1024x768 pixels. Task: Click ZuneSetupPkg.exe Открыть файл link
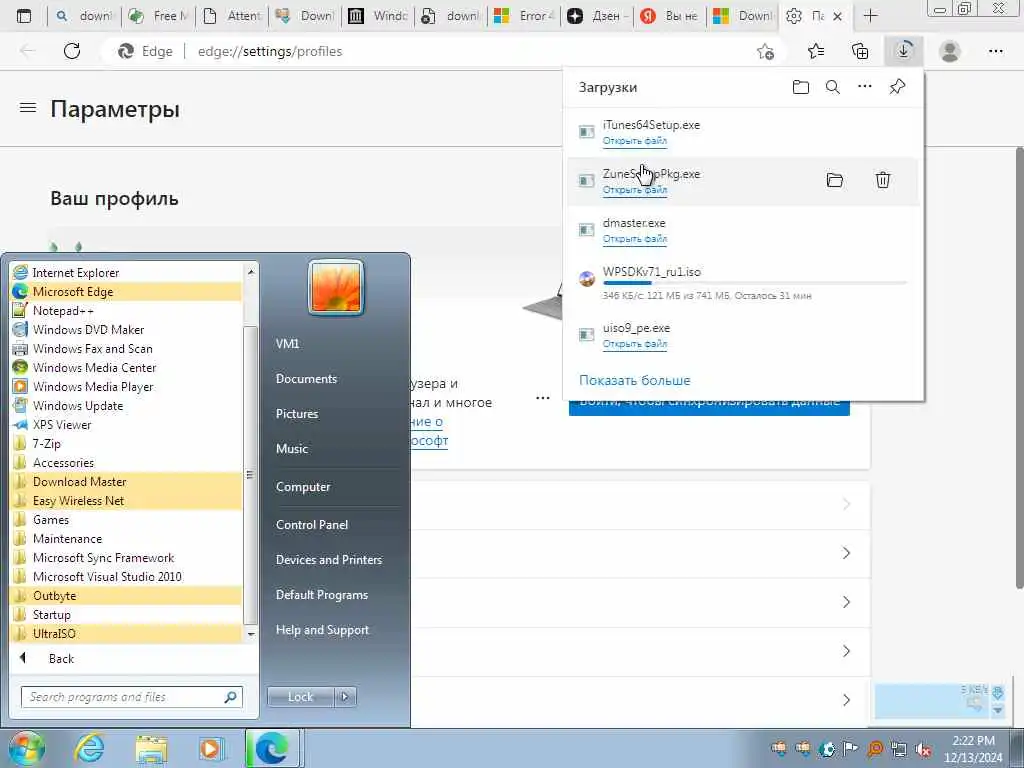click(635, 189)
